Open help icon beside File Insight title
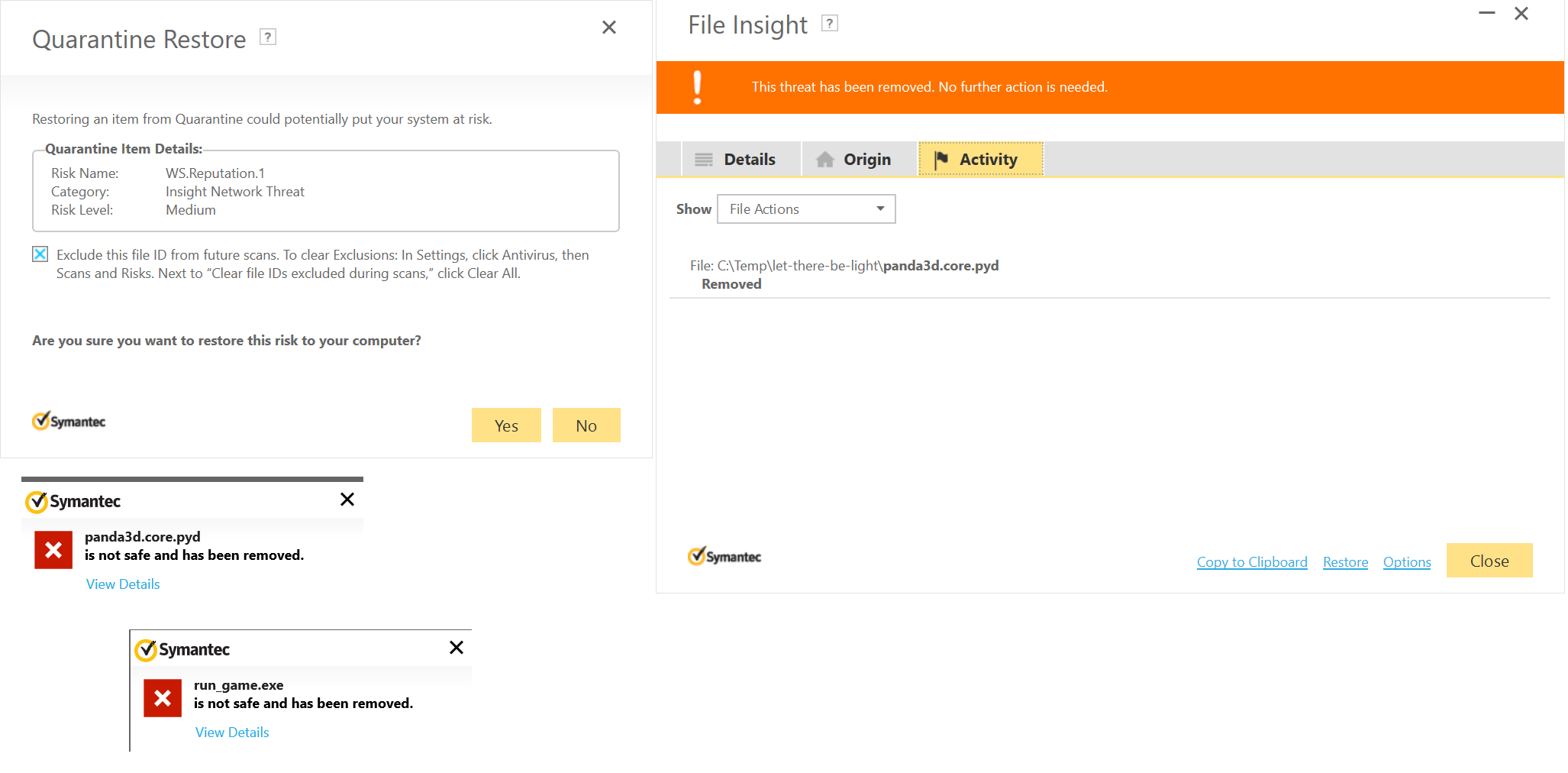The width and height of the screenshot is (1568, 773). coord(830,24)
